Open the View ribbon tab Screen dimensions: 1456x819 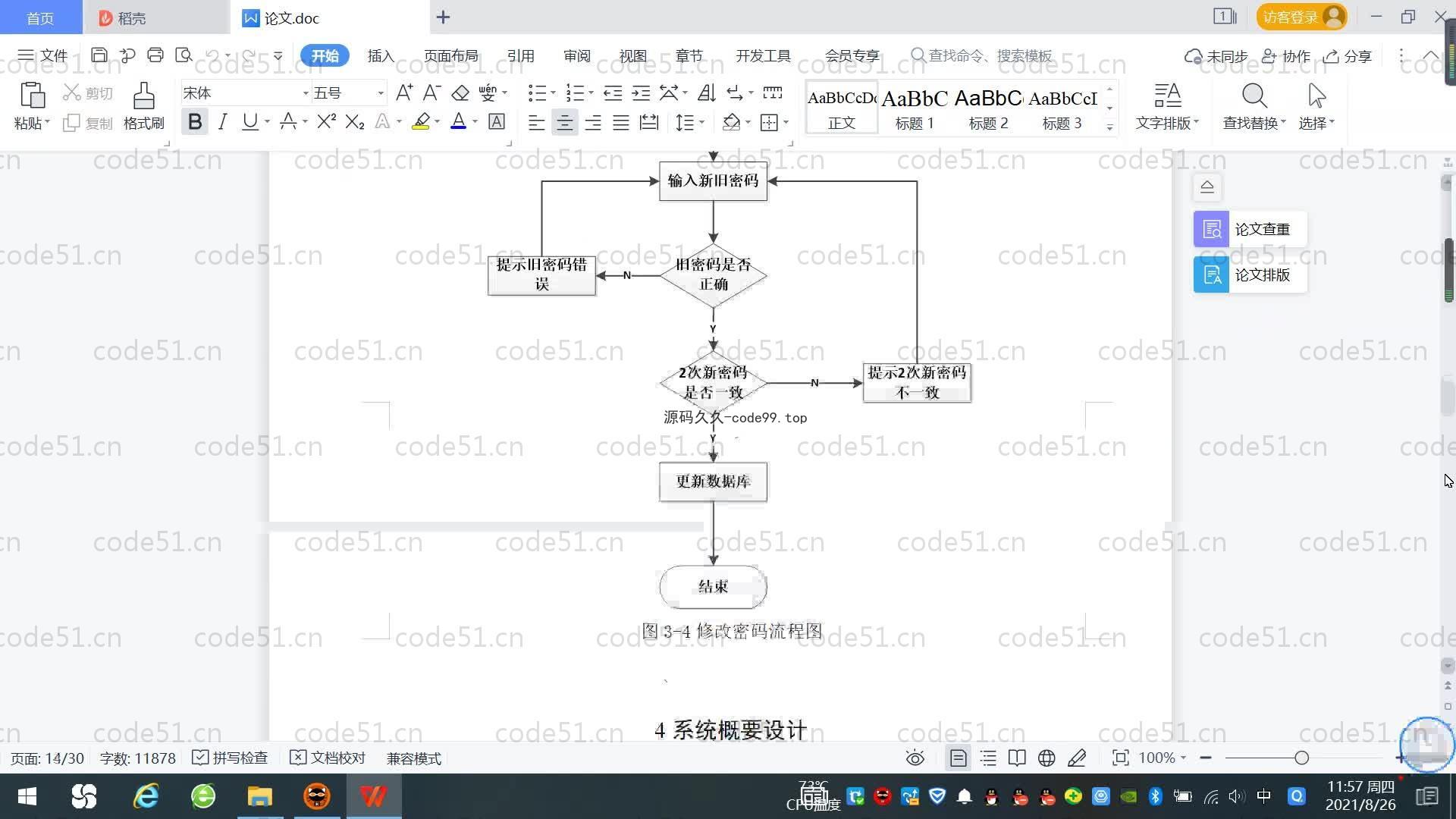pos(632,55)
